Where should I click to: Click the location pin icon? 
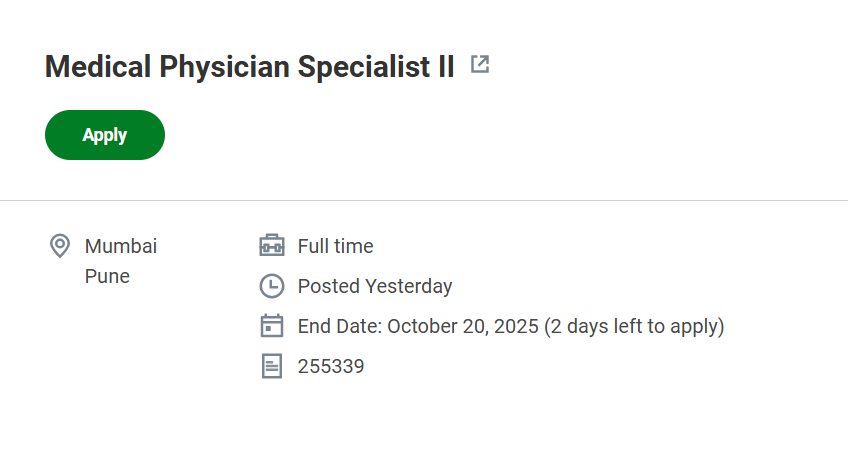(x=60, y=245)
